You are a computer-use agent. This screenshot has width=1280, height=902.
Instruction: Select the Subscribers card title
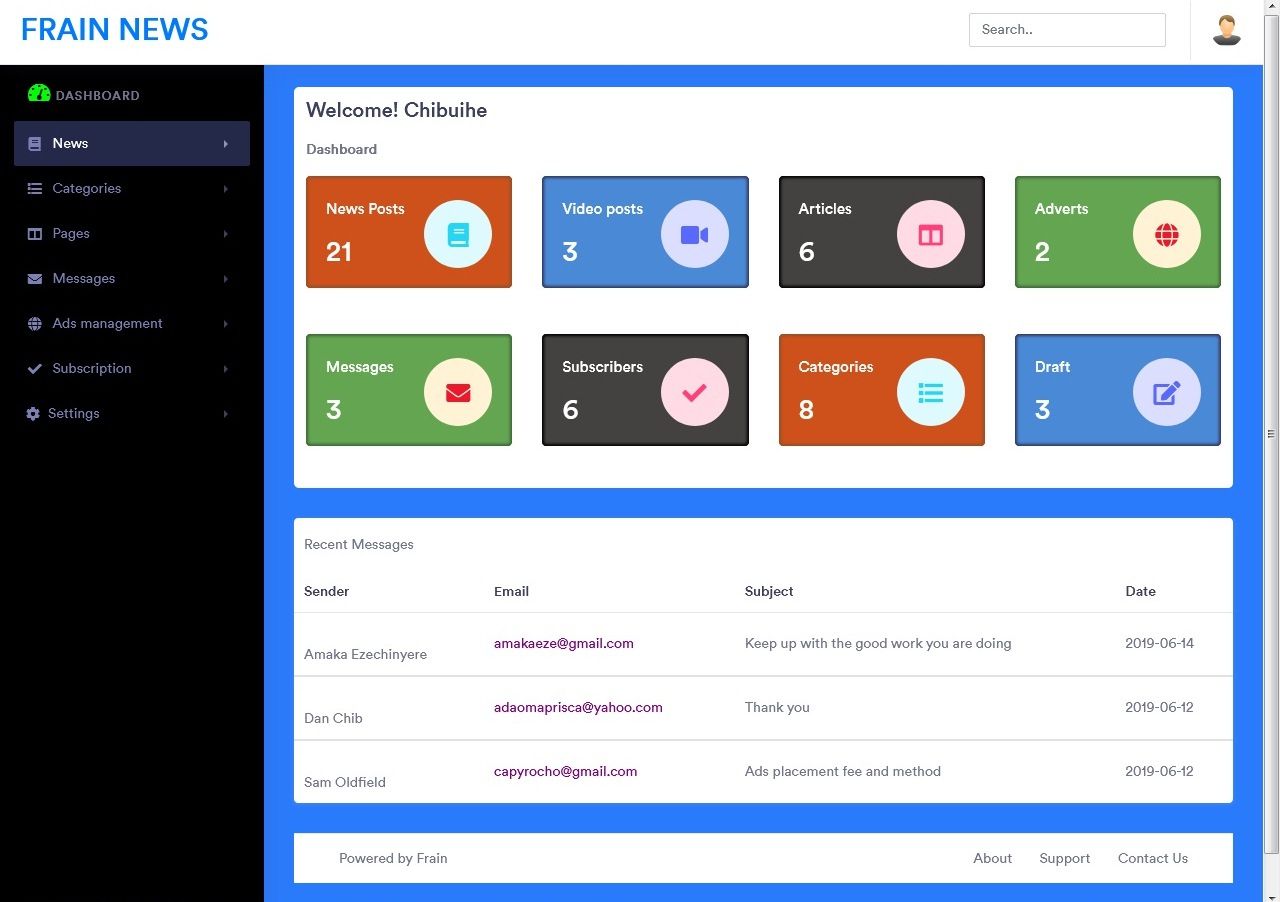pyautogui.click(x=602, y=367)
